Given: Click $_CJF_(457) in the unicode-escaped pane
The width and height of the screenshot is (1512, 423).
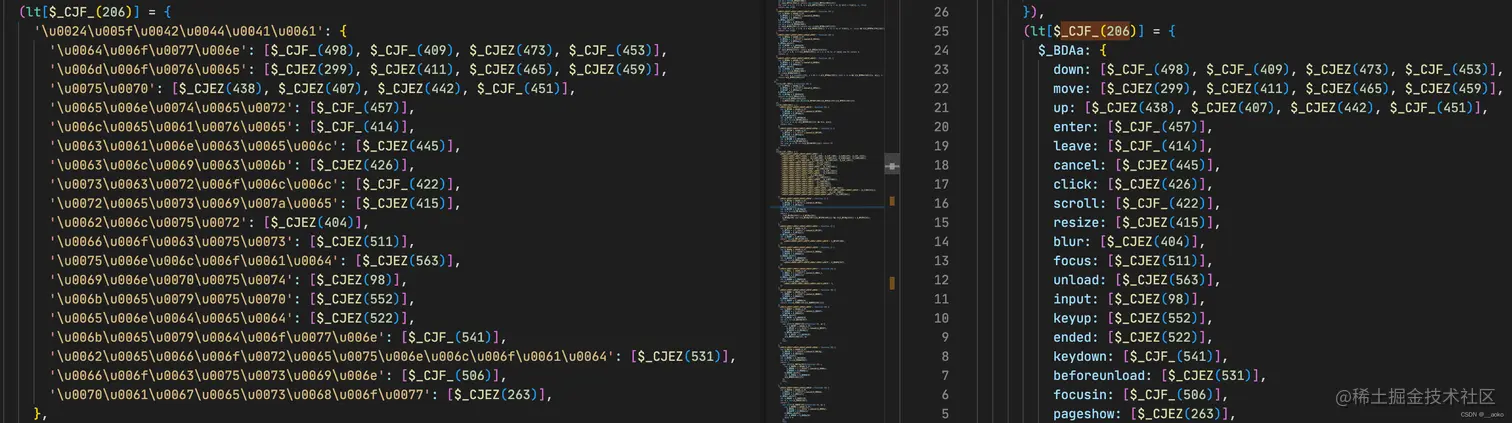Looking at the screenshot, I should (358, 107).
